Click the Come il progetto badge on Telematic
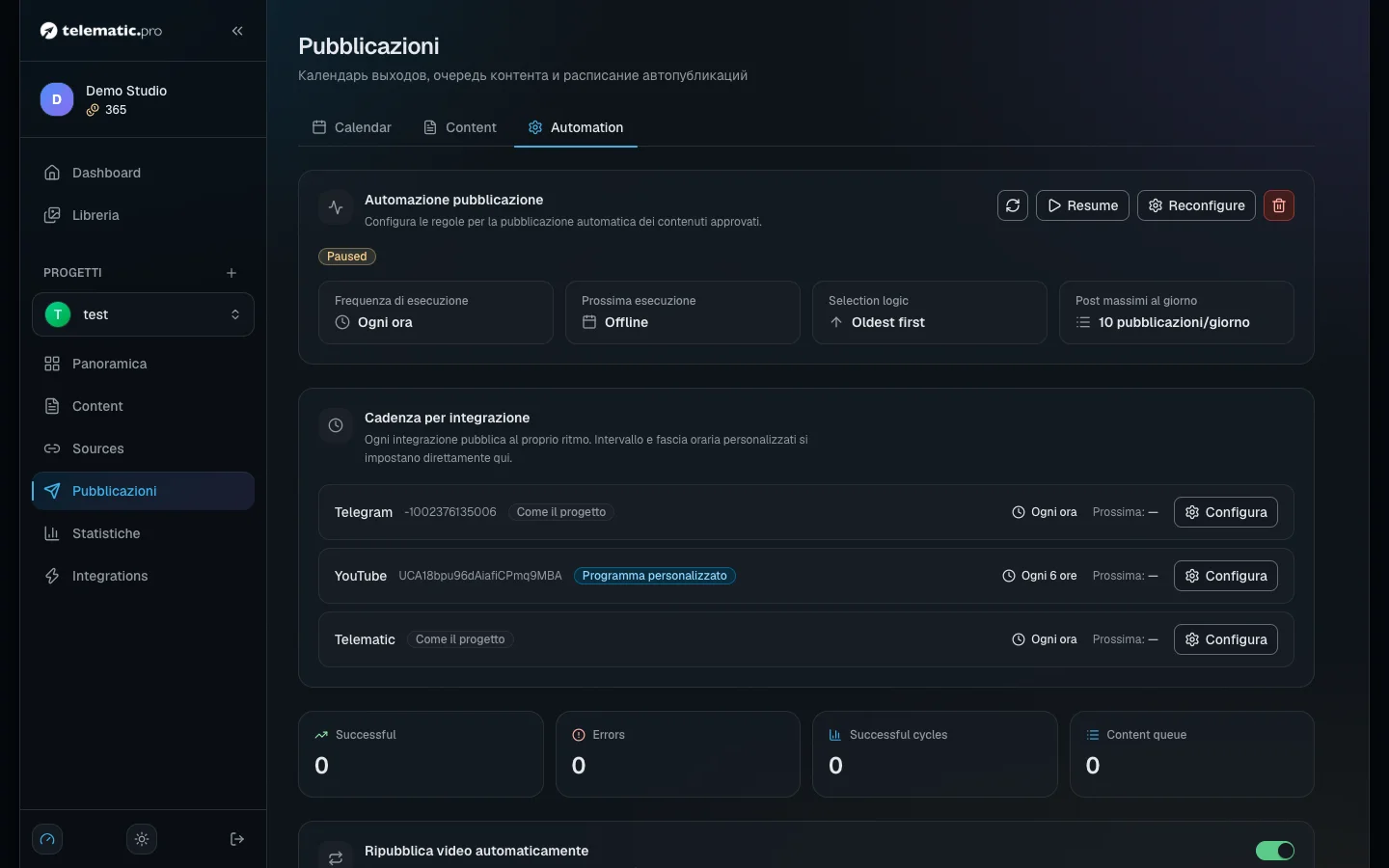Screen dimensions: 1389x868 (x=460, y=639)
